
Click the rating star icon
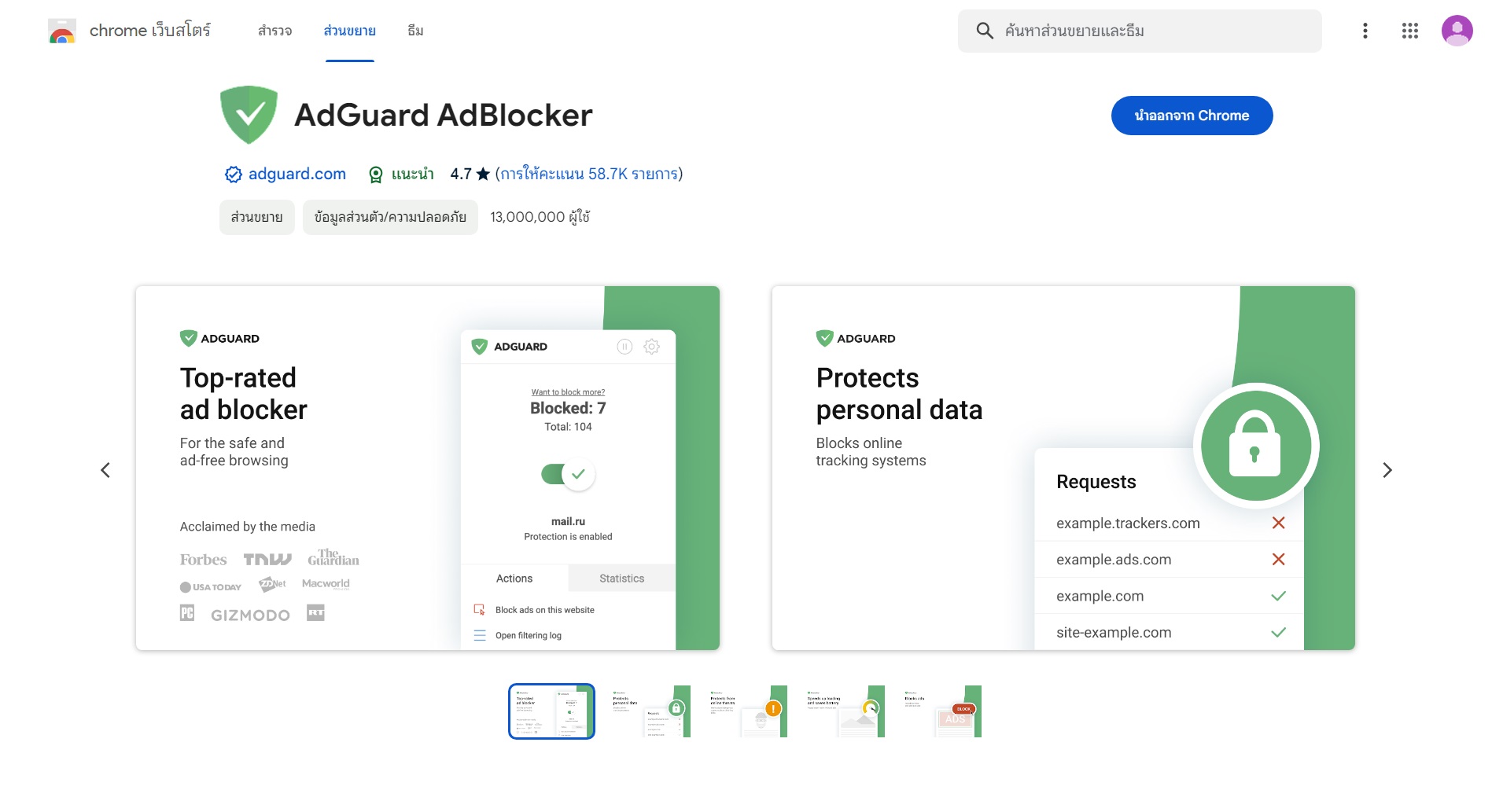tap(483, 174)
